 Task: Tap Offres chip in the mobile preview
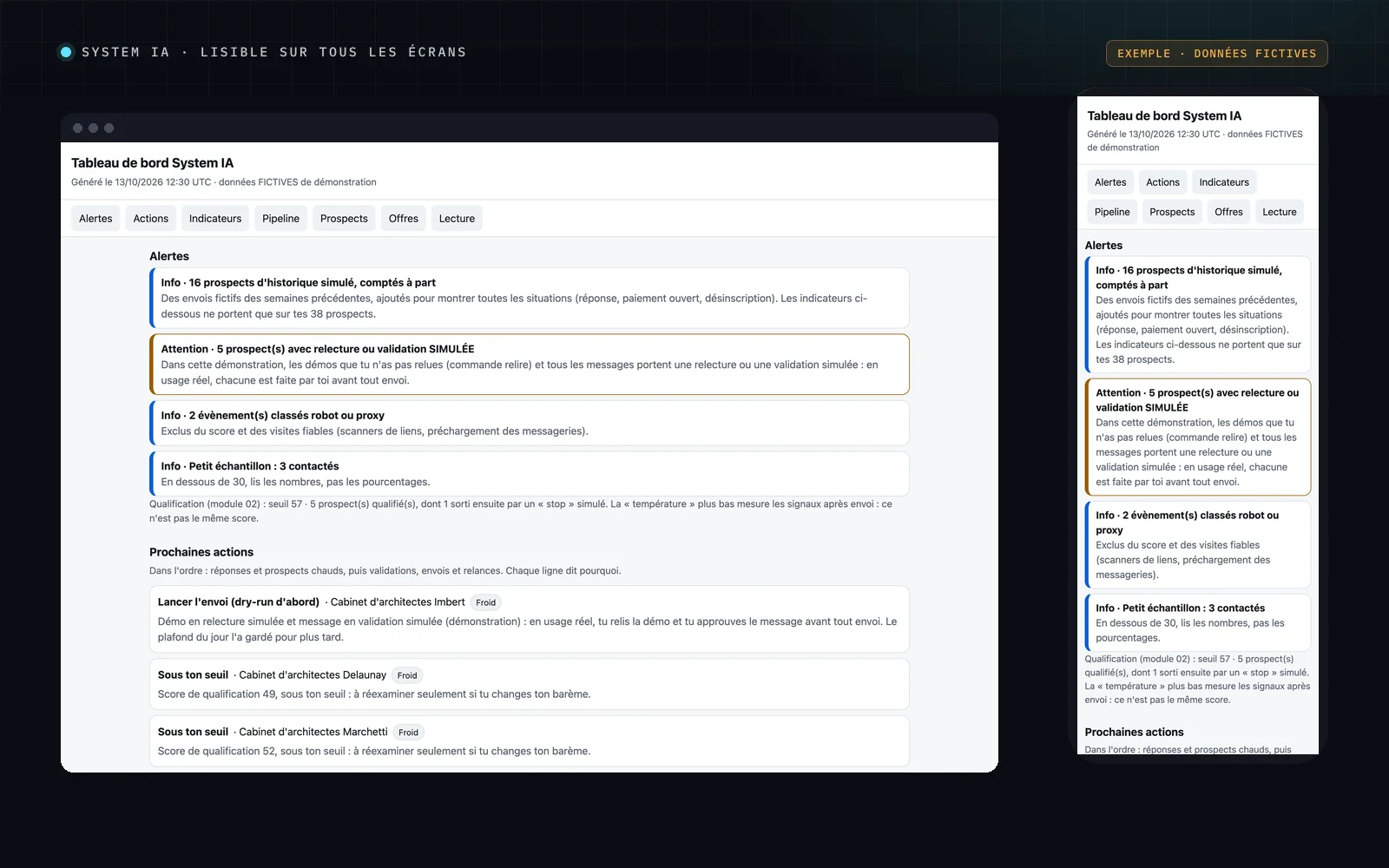(x=1228, y=212)
